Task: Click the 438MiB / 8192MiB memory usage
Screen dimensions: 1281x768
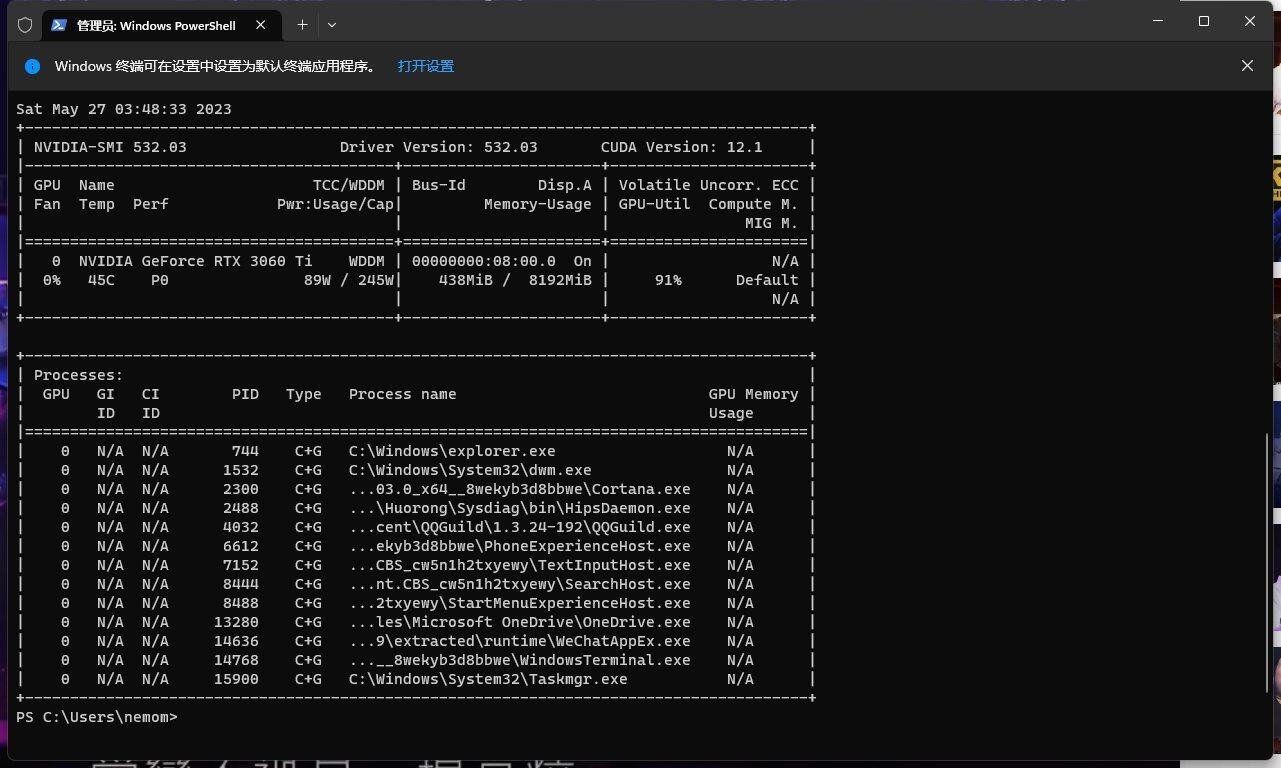Action: click(514, 280)
